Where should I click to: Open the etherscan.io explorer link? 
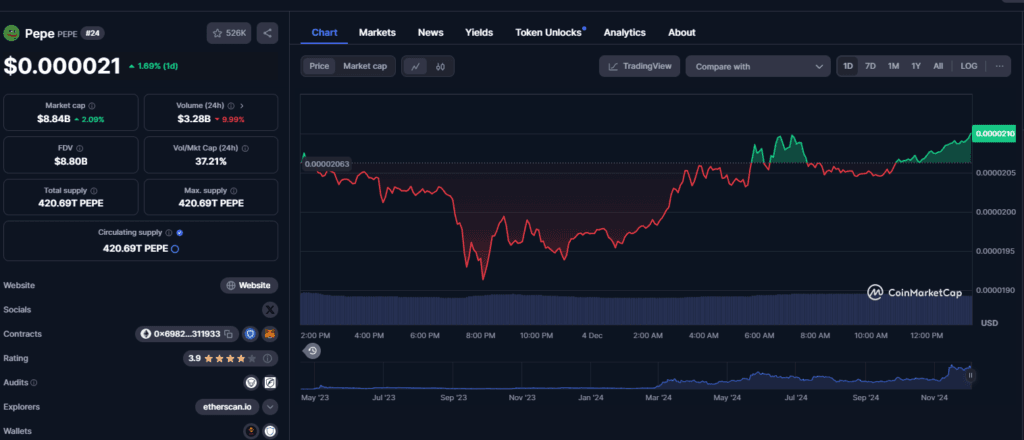click(x=227, y=407)
